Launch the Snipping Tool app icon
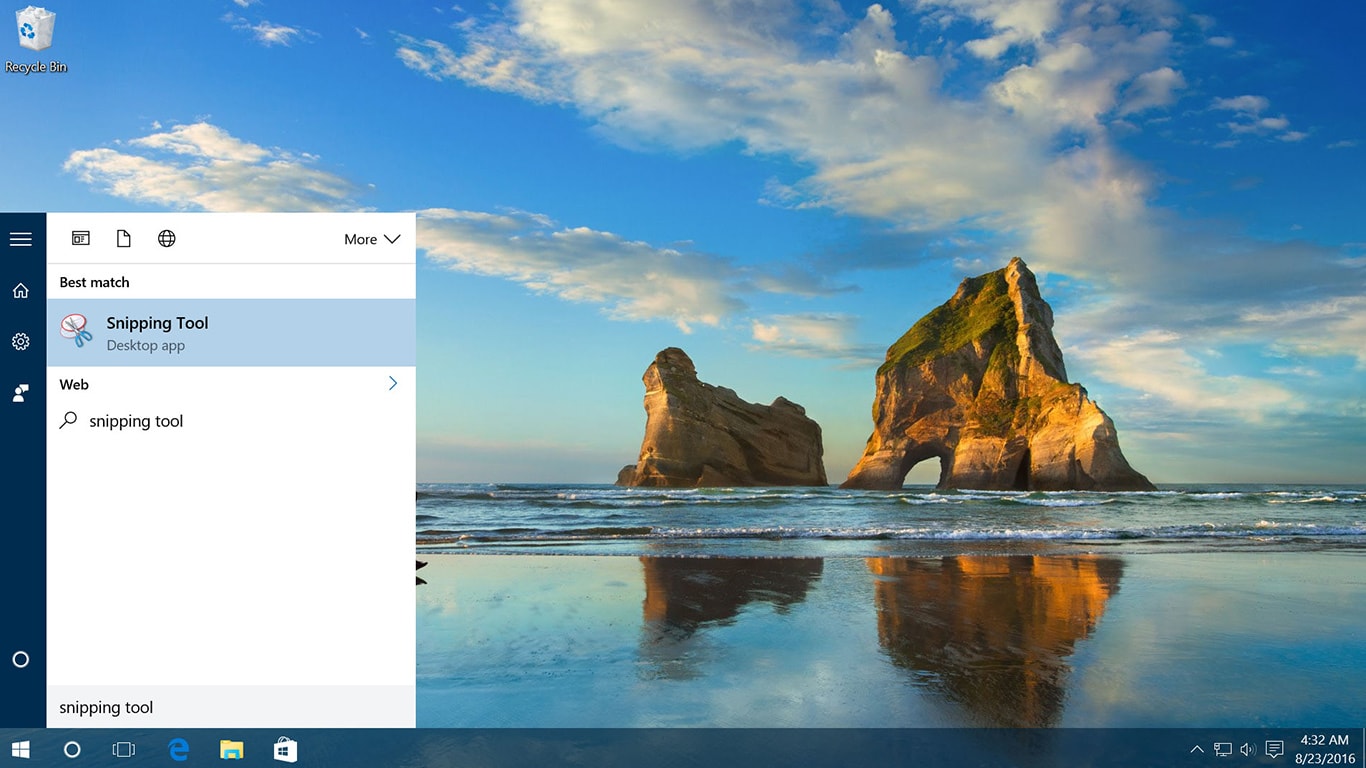The width and height of the screenshot is (1366, 768). [x=78, y=333]
